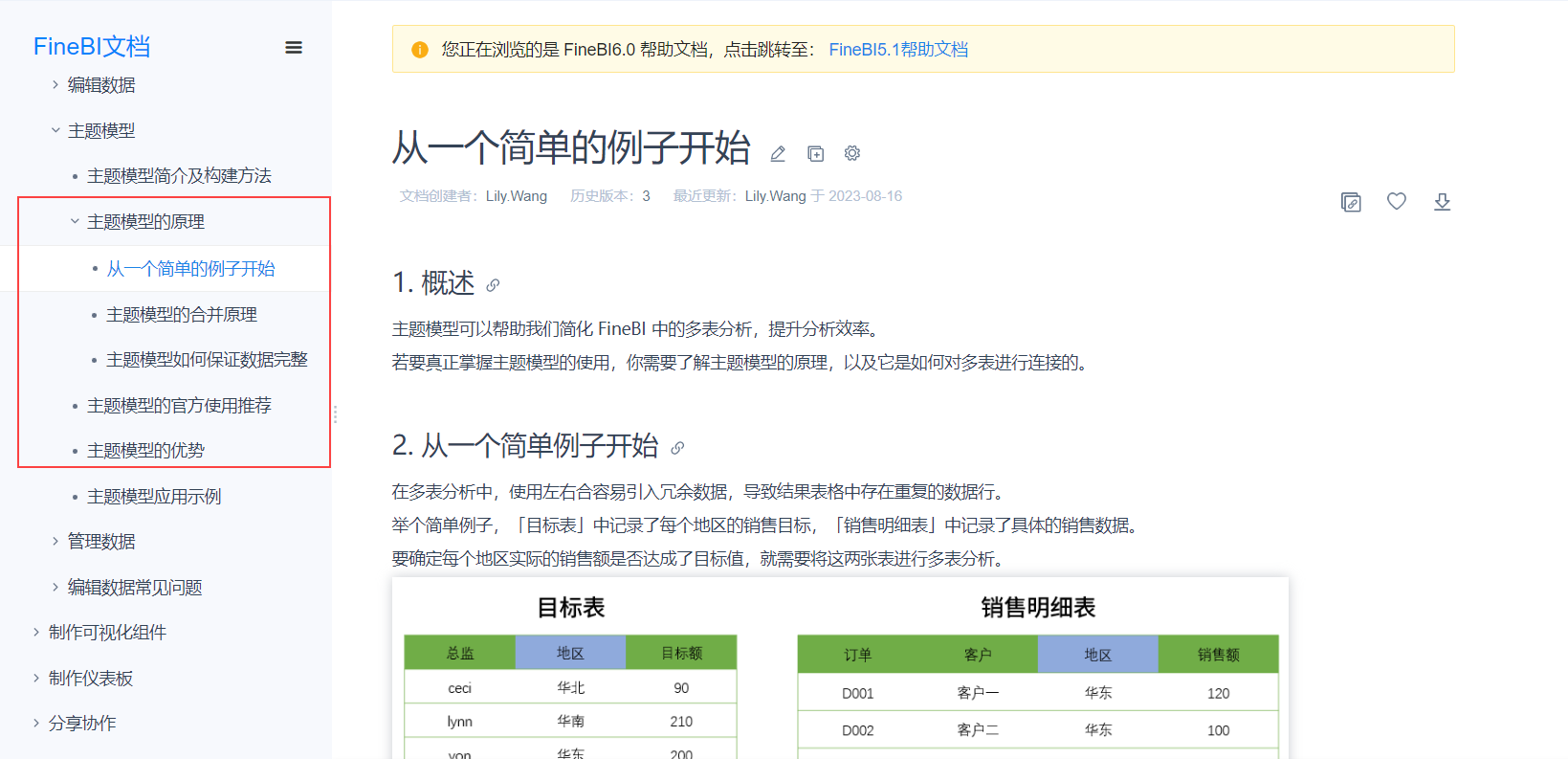Click the download export icon
The height and width of the screenshot is (759, 1568).
[x=1443, y=202]
